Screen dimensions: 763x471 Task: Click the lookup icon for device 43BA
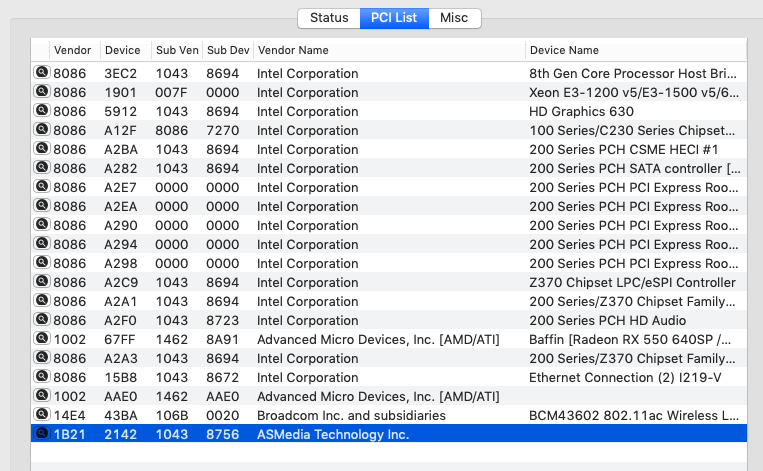(x=42, y=414)
